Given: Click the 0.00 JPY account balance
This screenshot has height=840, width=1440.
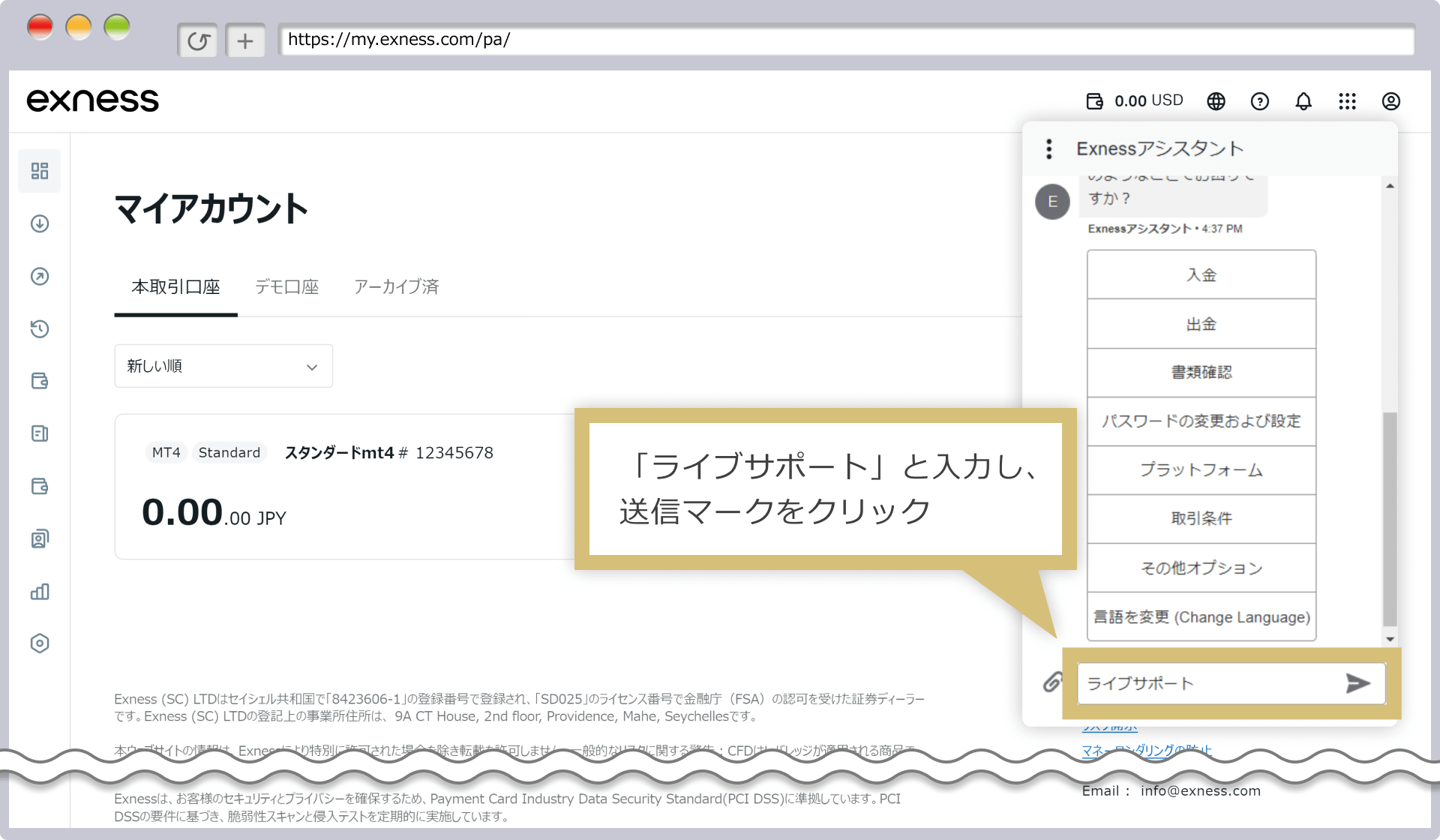Looking at the screenshot, I should [214, 514].
